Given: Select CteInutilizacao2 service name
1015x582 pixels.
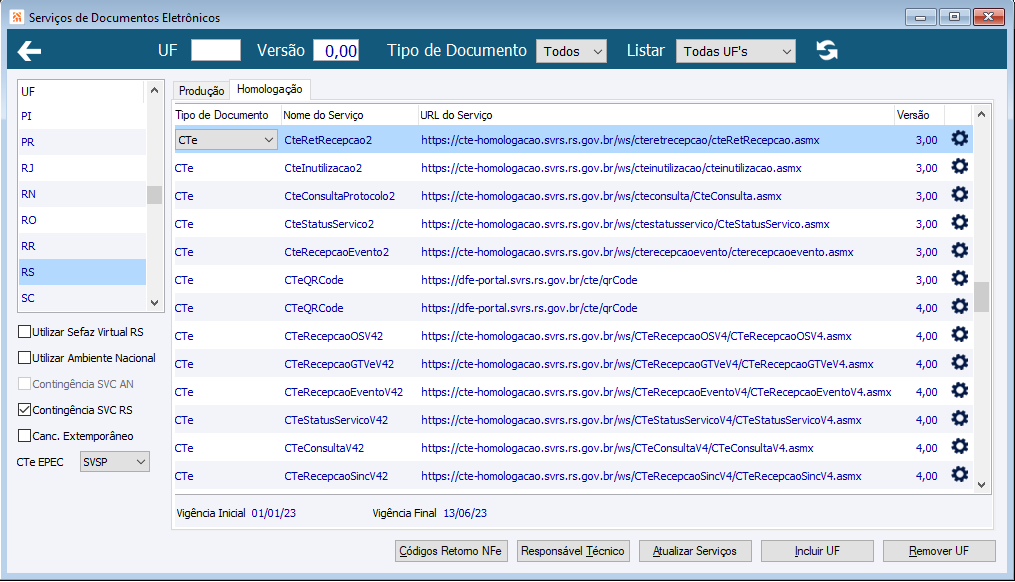Looking at the screenshot, I should coord(323,168).
